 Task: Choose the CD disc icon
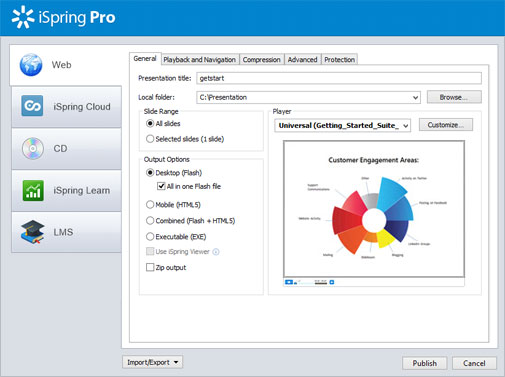[33, 148]
